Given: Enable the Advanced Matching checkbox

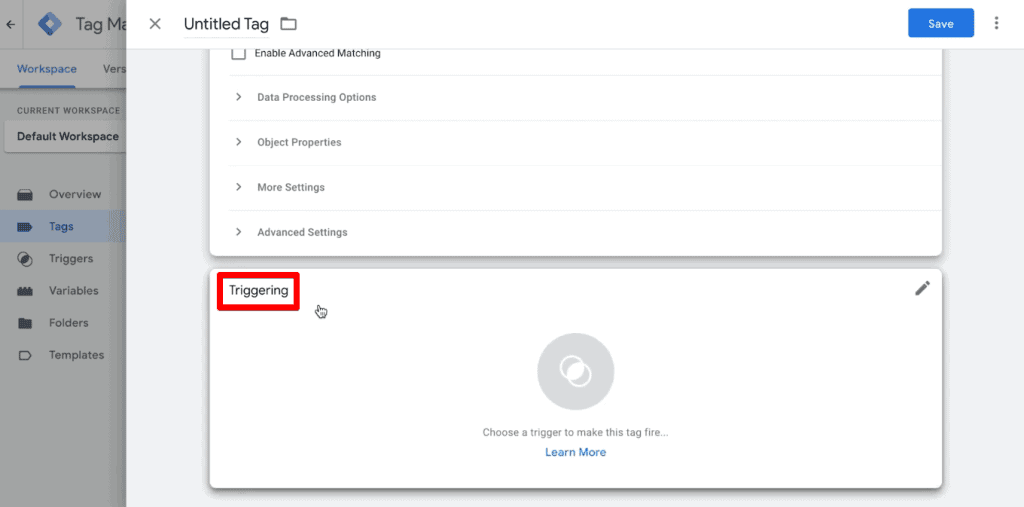Looking at the screenshot, I should pyautogui.click(x=238, y=54).
